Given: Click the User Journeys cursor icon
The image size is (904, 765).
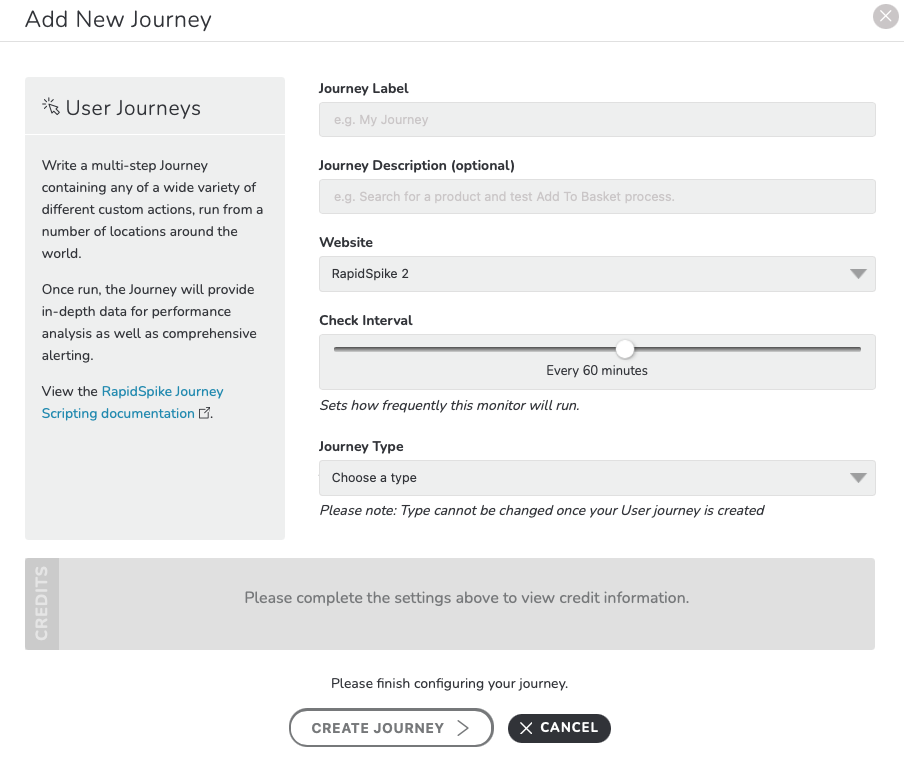Looking at the screenshot, I should pos(51,107).
